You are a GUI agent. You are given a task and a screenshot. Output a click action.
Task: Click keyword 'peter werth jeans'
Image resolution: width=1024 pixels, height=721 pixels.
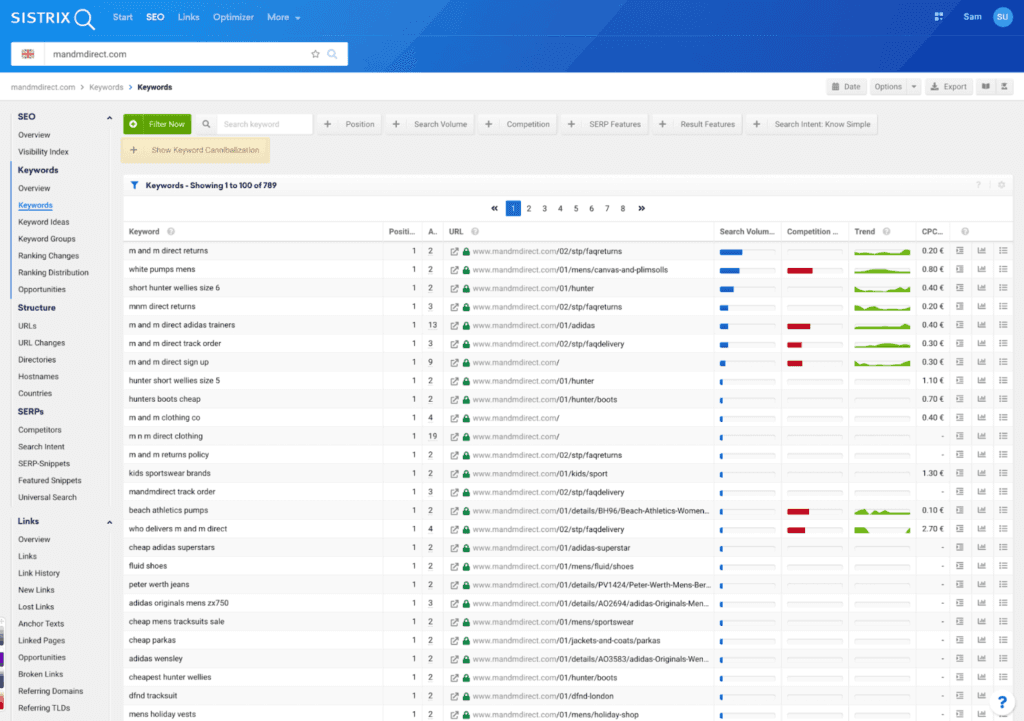point(159,585)
